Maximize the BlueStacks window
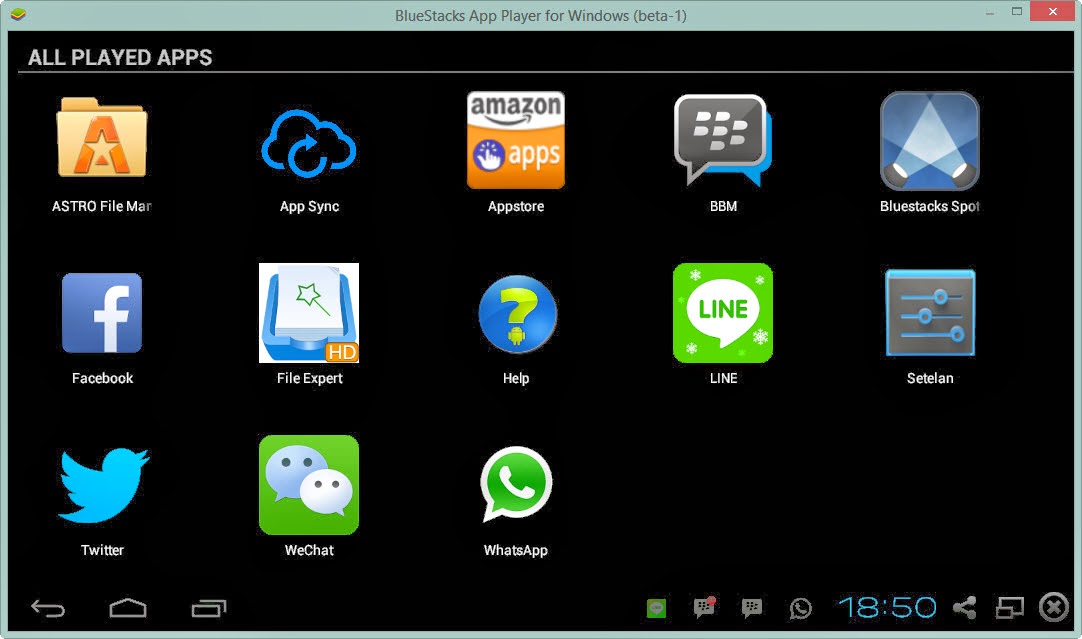The height and width of the screenshot is (639, 1082). pyautogui.click(x=1016, y=12)
